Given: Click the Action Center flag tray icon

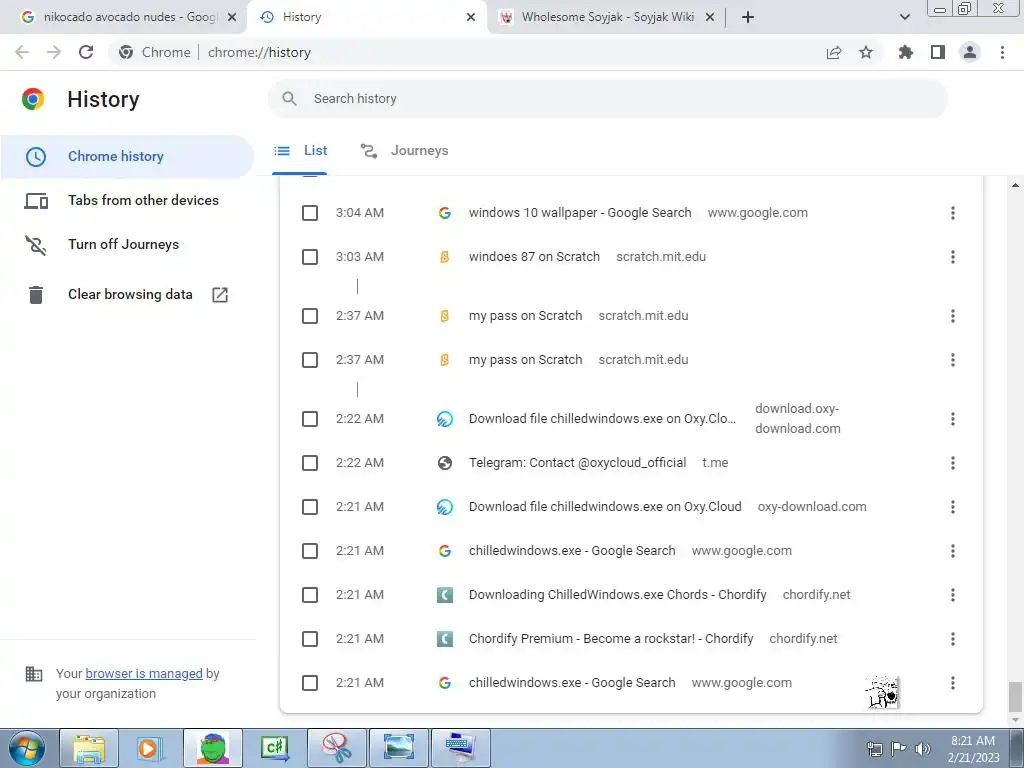Looking at the screenshot, I should (x=899, y=749).
